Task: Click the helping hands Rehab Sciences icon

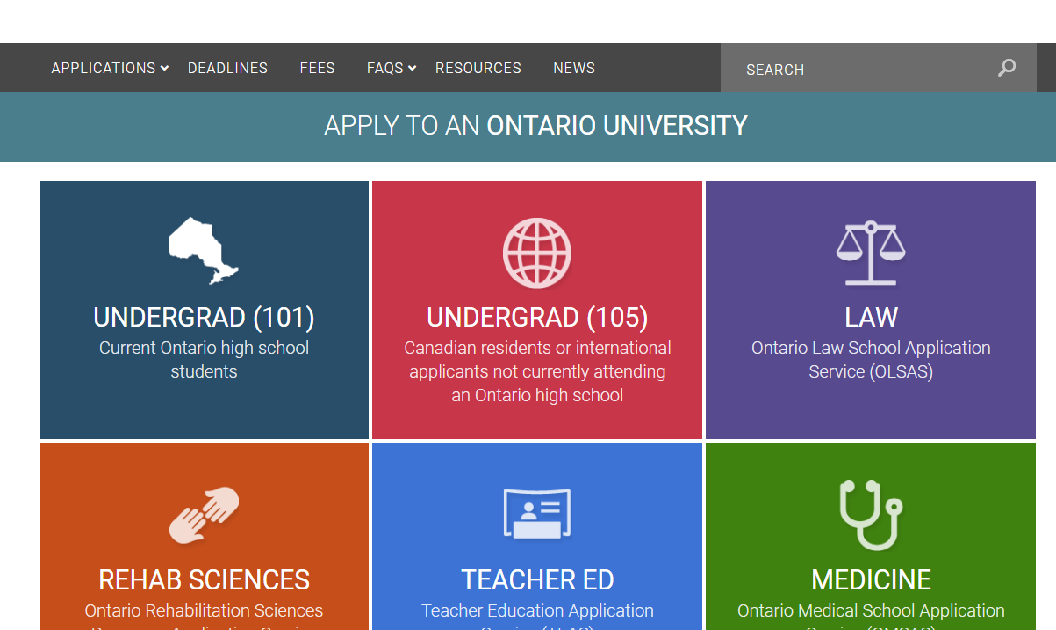Action: pyautogui.click(x=203, y=515)
